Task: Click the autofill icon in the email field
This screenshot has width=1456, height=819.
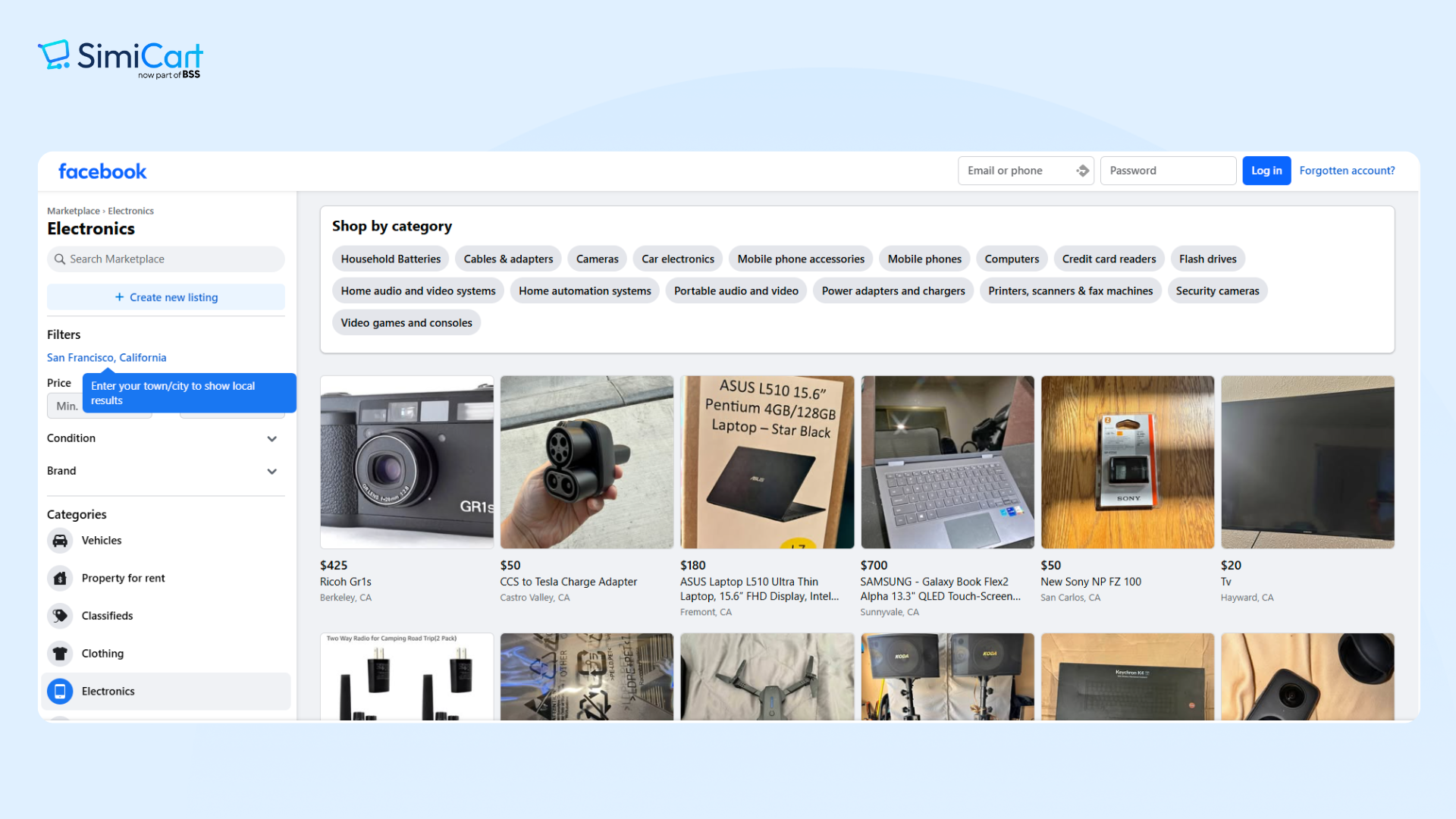Action: pos(1082,171)
